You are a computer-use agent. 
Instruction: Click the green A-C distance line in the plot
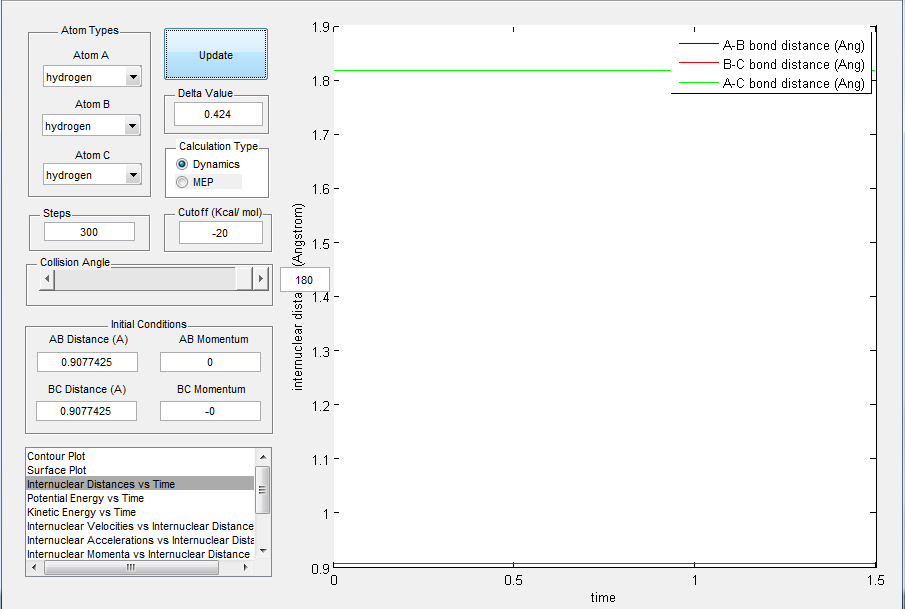(502, 70)
